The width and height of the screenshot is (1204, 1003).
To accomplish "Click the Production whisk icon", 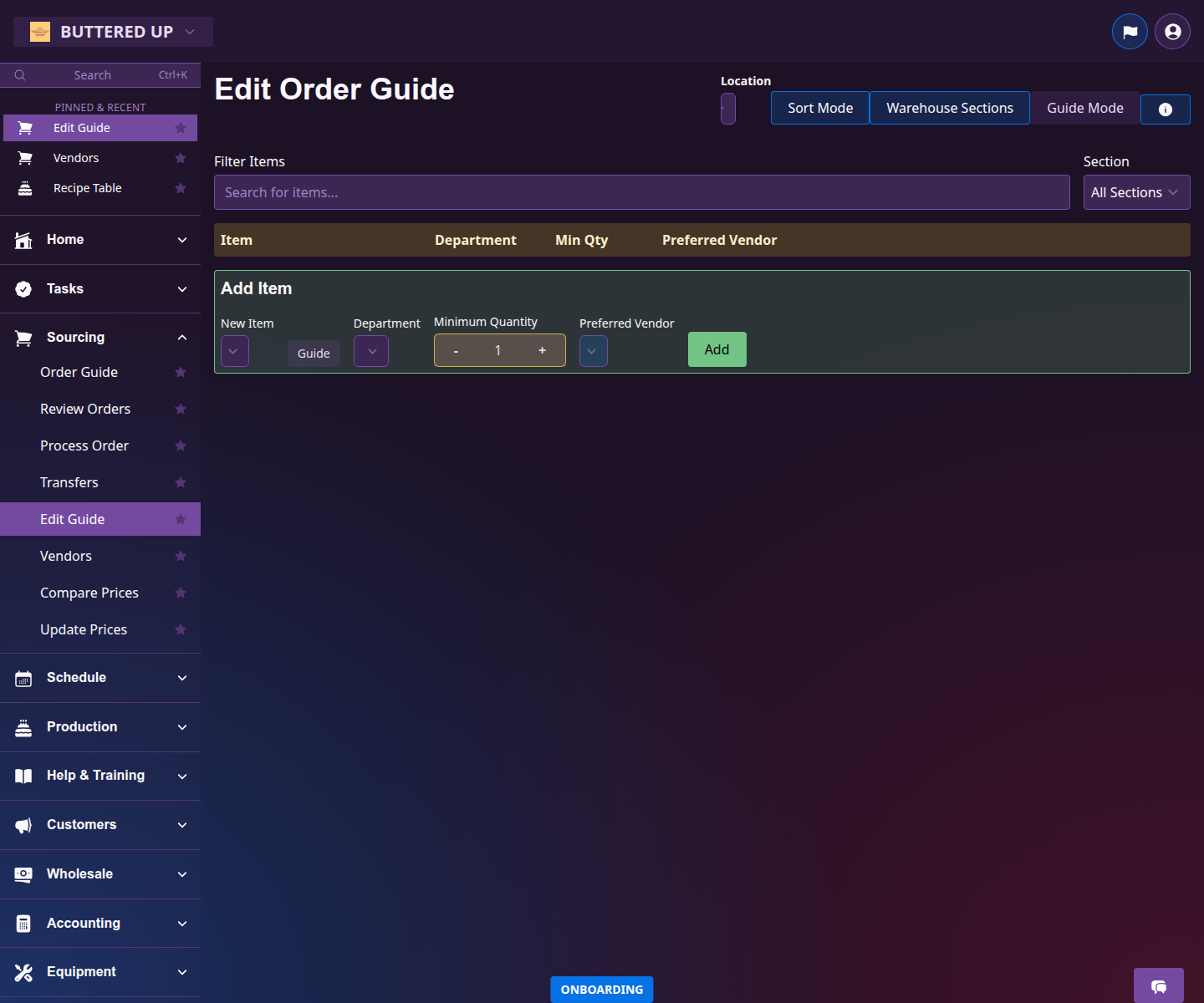I will tap(23, 727).
